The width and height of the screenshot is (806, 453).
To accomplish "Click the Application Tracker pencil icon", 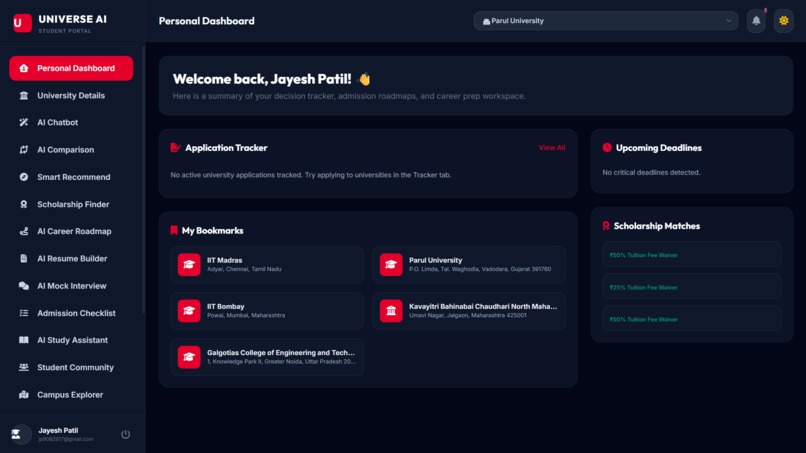I will (175, 148).
